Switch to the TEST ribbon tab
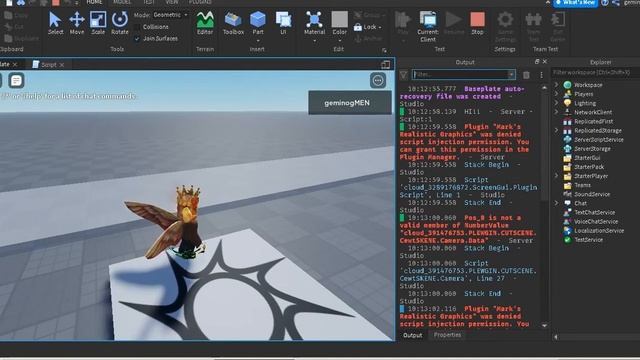 (x=149, y=2)
